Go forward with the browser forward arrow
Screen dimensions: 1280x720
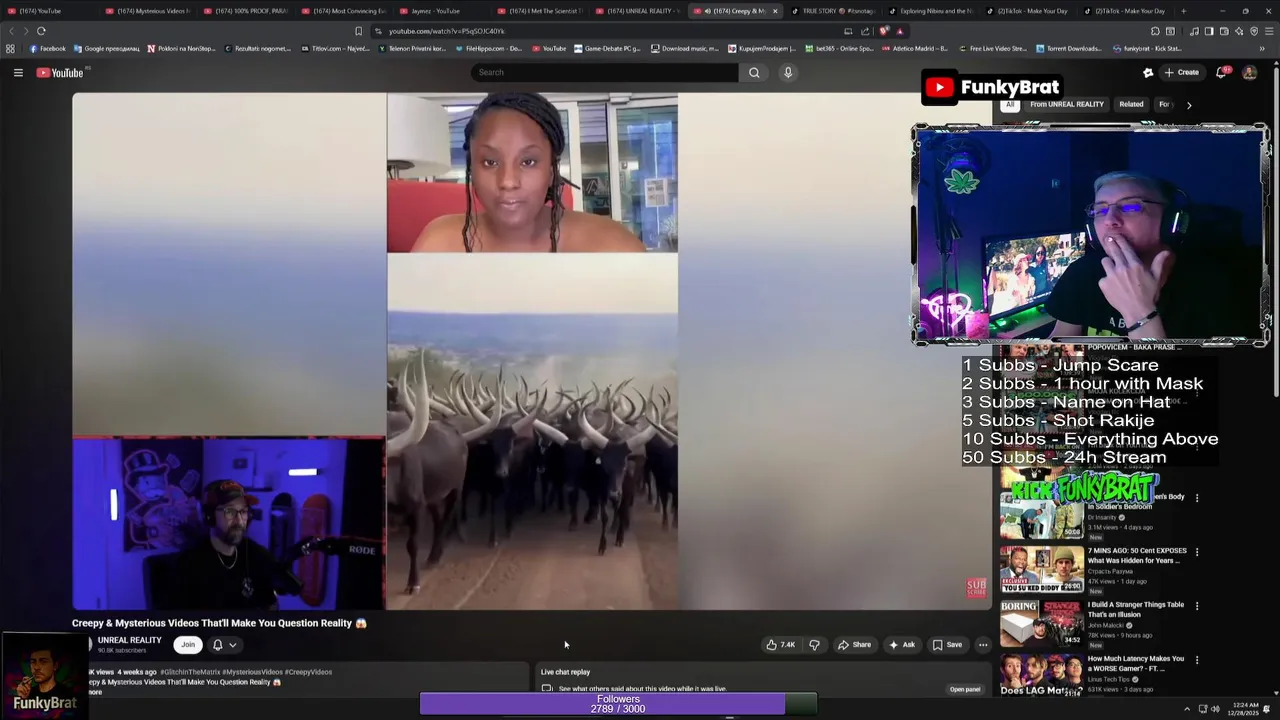pos(25,31)
